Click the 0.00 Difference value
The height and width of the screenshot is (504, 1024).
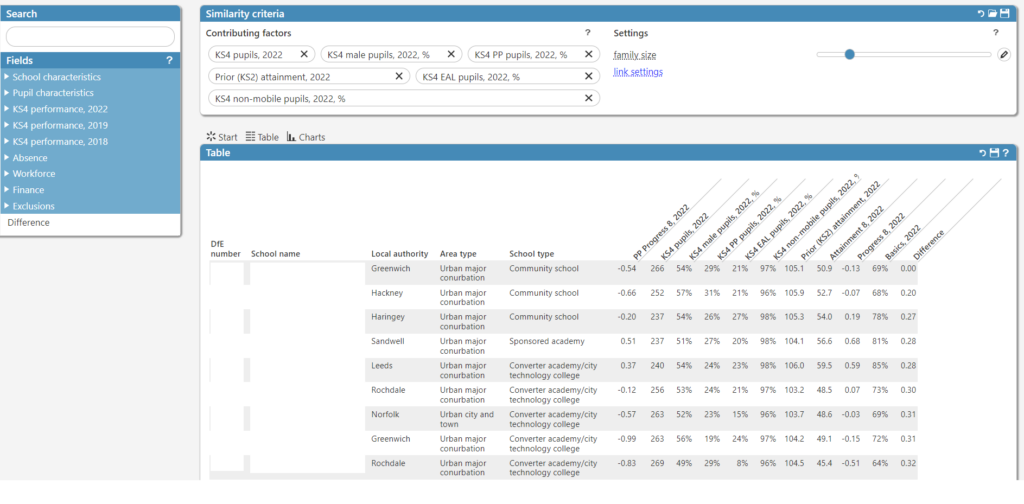tap(908, 268)
